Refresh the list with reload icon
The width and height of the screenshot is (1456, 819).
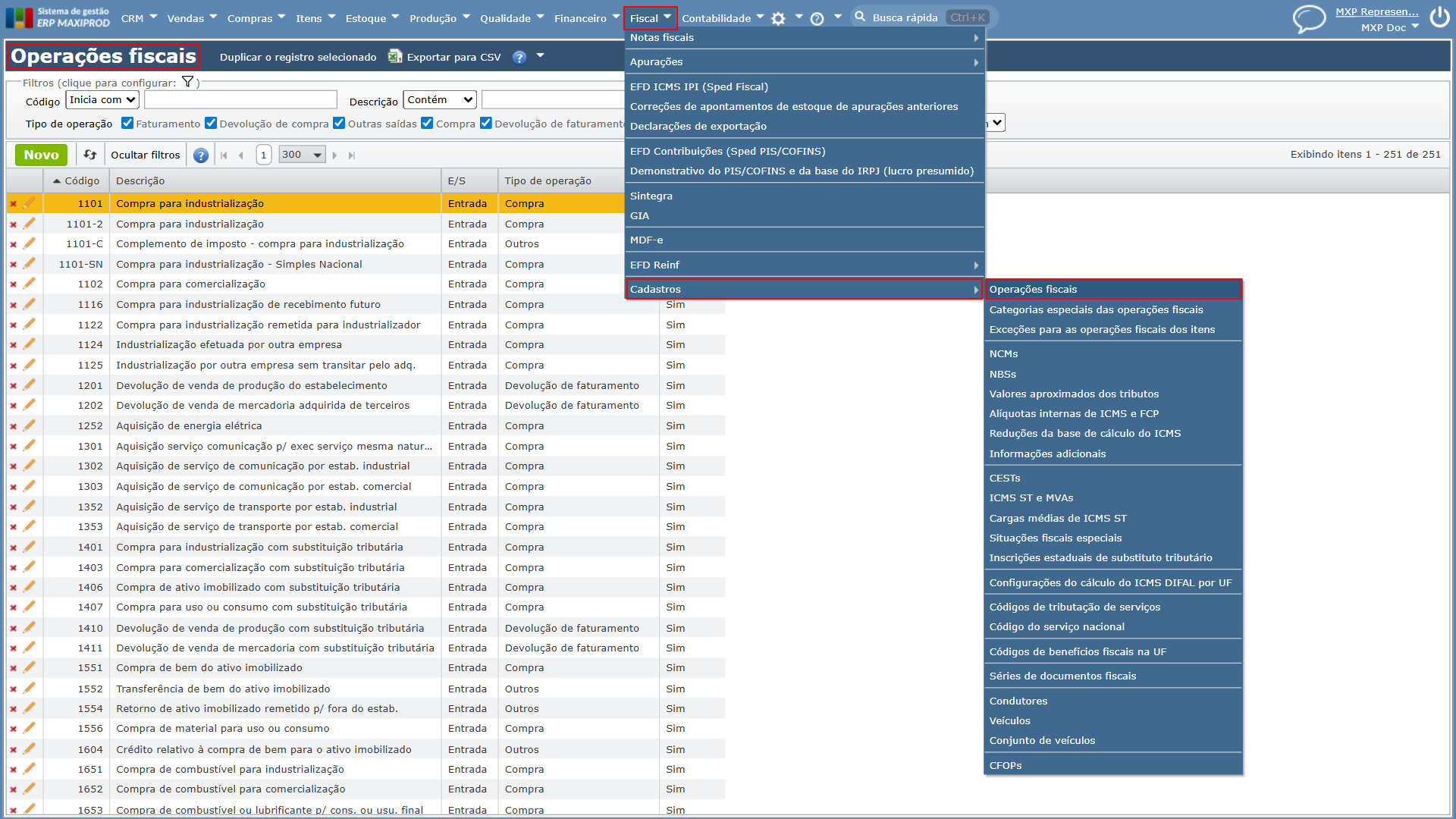coord(90,155)
